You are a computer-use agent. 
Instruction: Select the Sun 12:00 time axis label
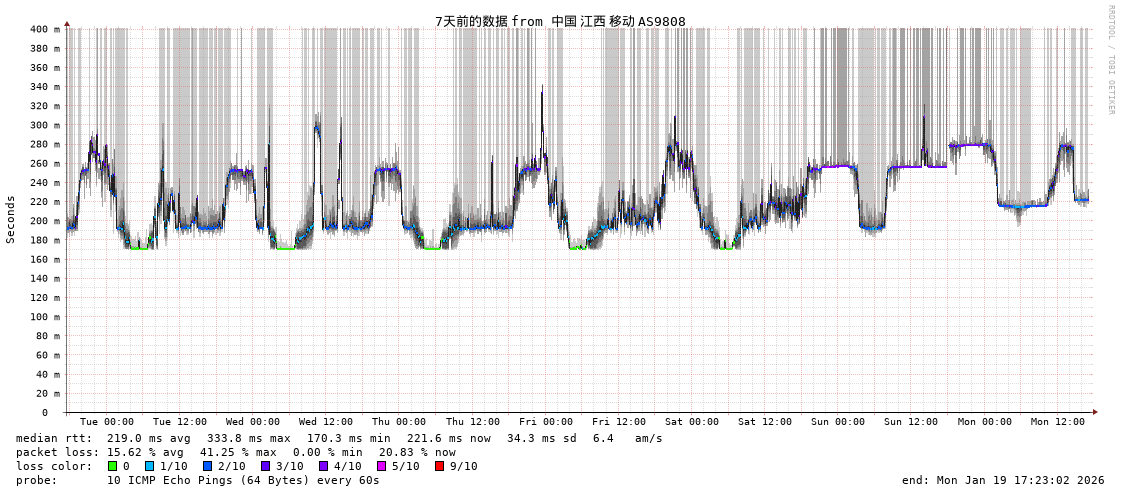tap(911, 422)
